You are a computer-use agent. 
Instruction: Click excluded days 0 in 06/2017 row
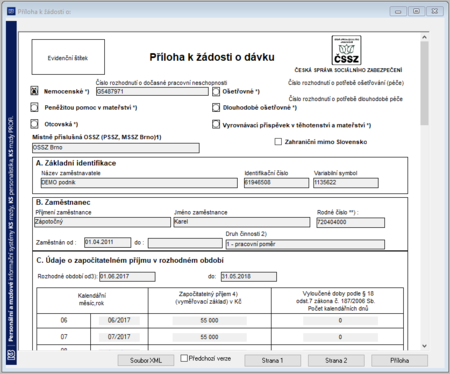[x=340, y=320]
